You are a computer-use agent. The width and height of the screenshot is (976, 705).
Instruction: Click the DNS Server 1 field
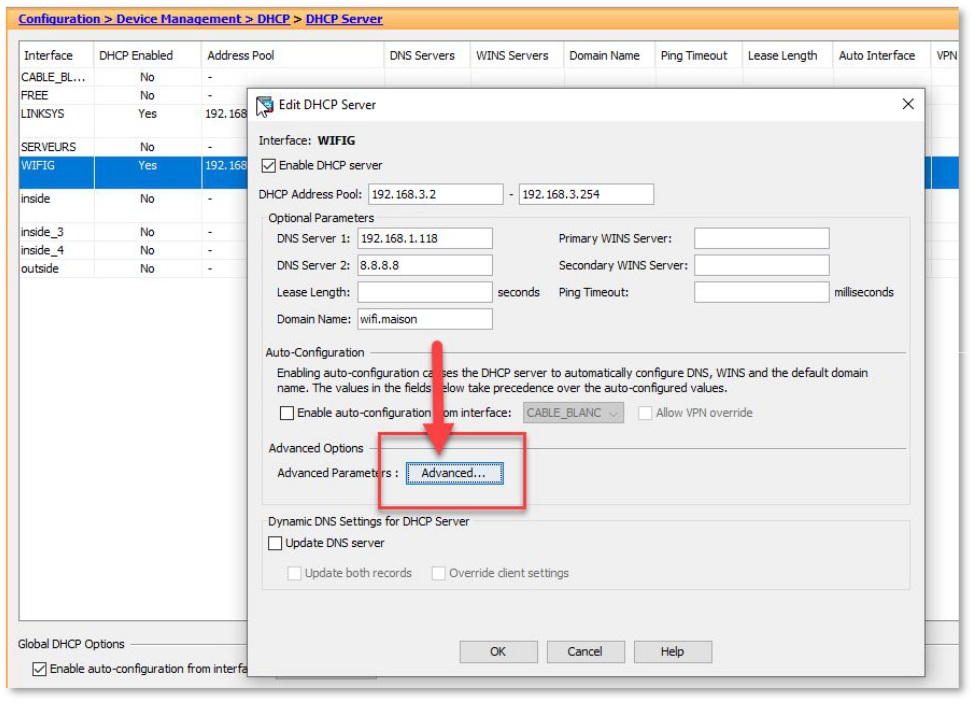(424, 239)
